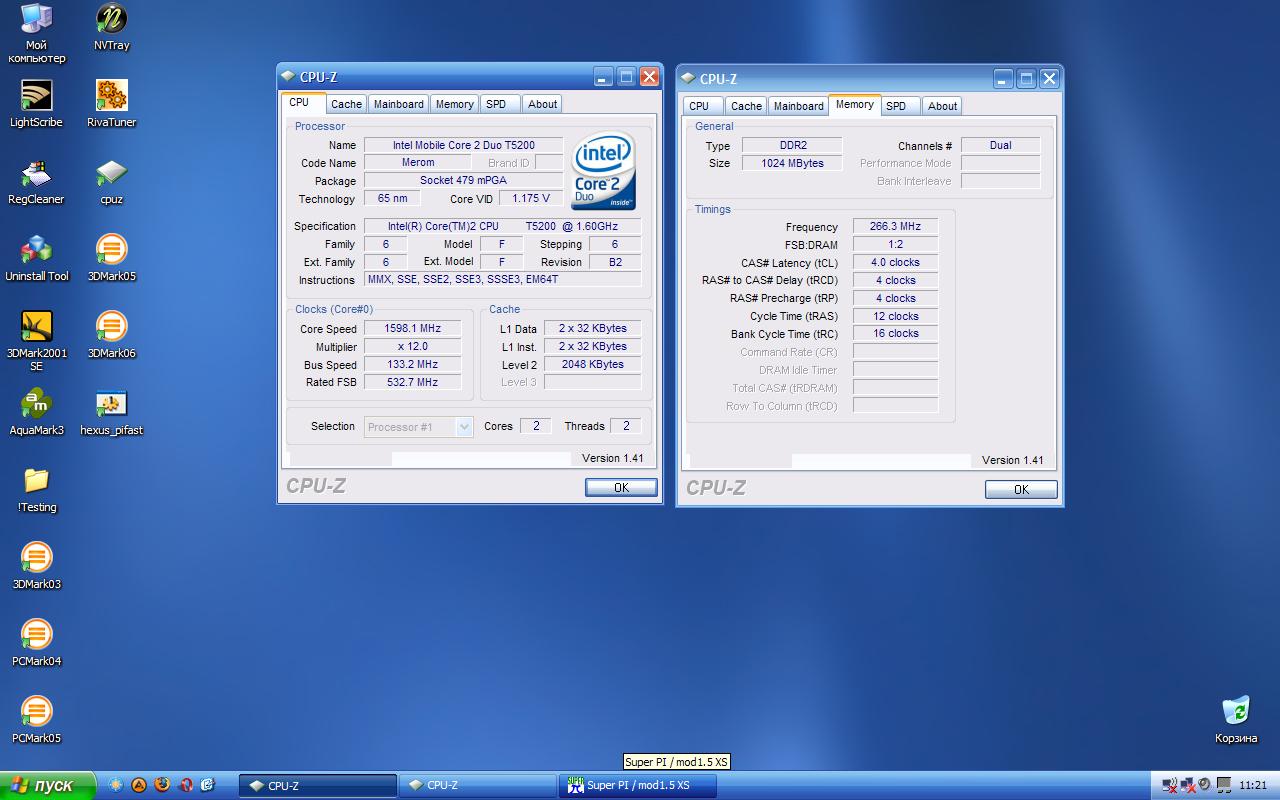The image size is (1280, 800).
Task: Select the 3DMark2001 SE desktop icon
Action: 36,341
